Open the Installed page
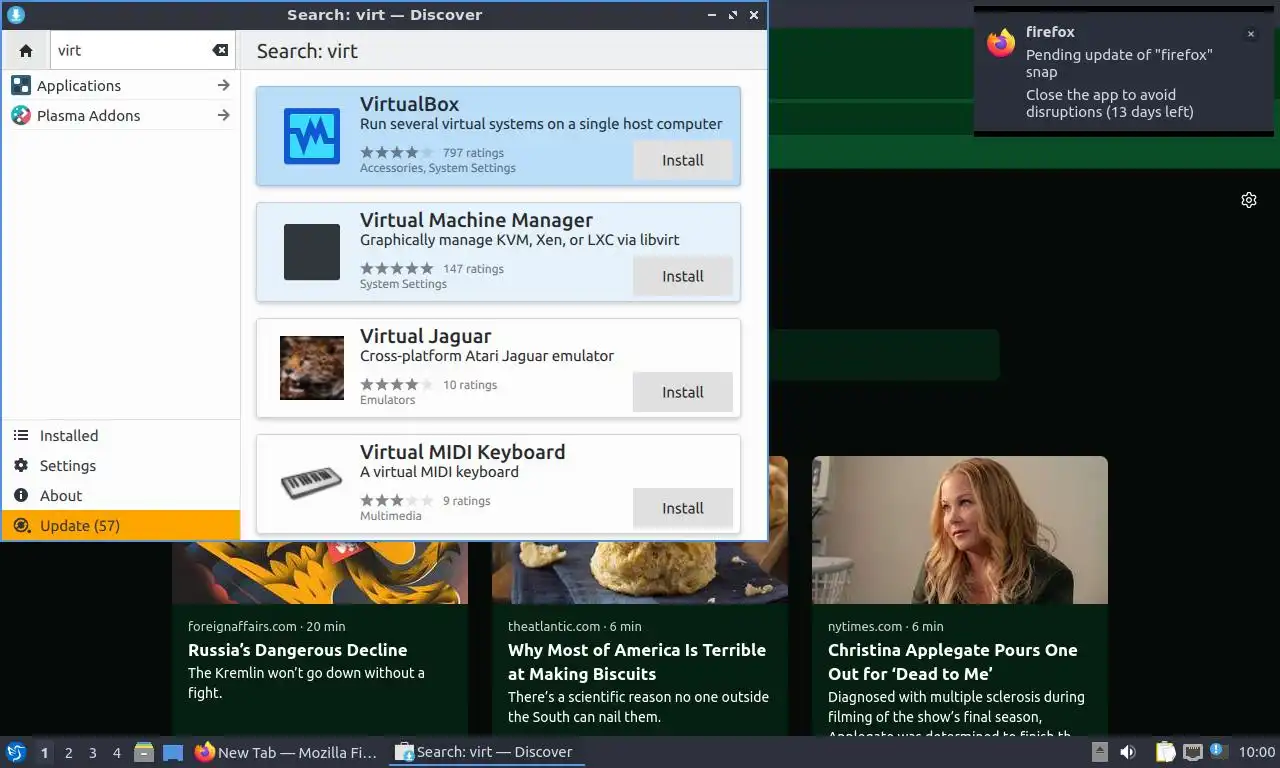This screenshot has width=1280, height=768. click(120, 436)
